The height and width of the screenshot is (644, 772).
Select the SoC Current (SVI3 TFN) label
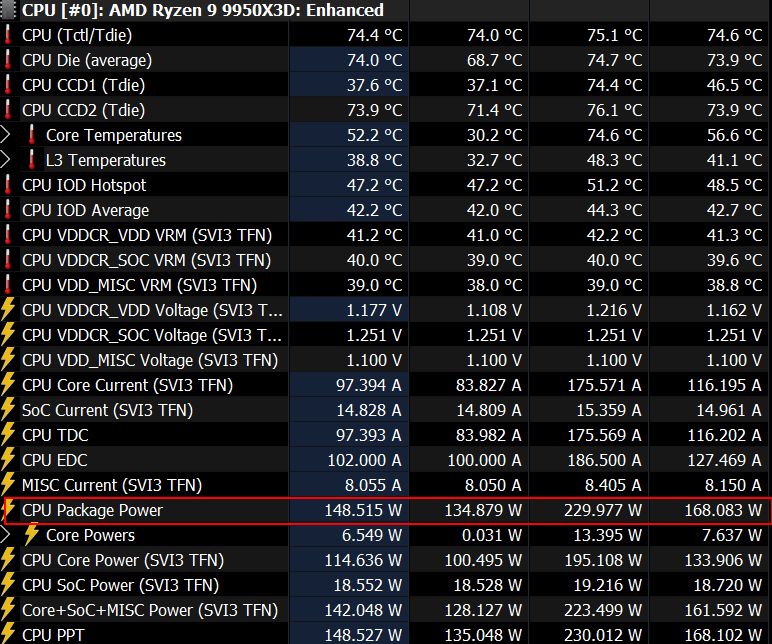[x=107, y=411]
